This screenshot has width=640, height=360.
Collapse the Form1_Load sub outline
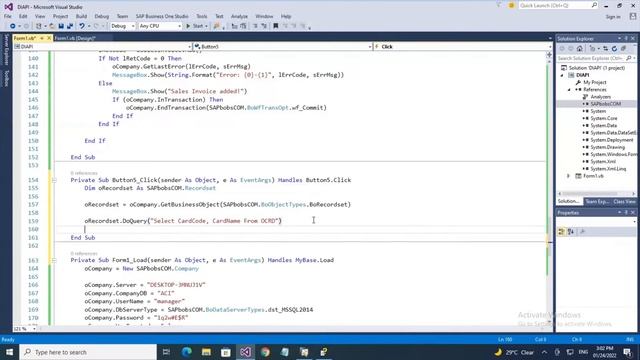pos(54,260)
